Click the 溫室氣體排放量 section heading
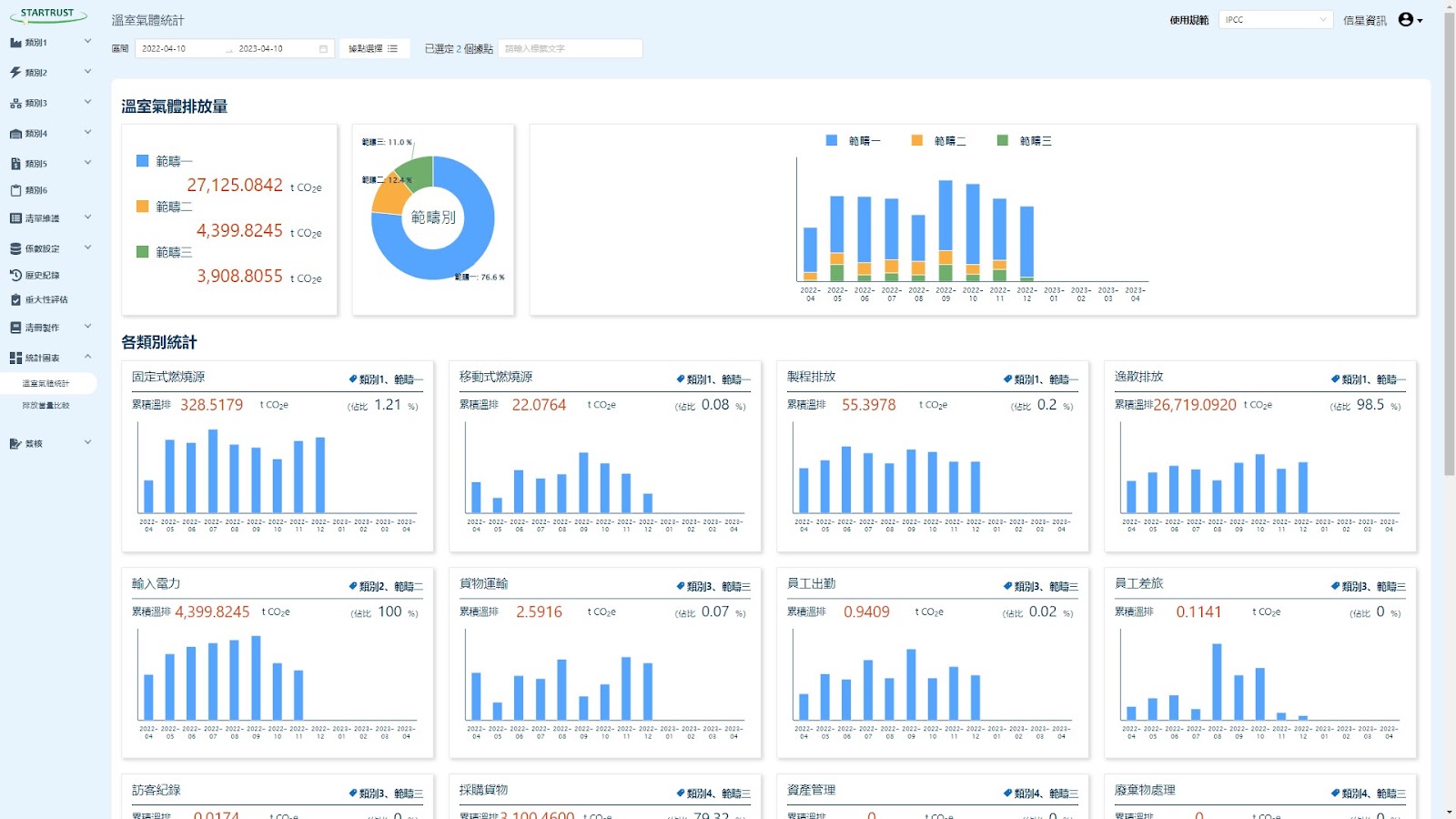This screenshot has width=1456, height=819. pos(175,106)
